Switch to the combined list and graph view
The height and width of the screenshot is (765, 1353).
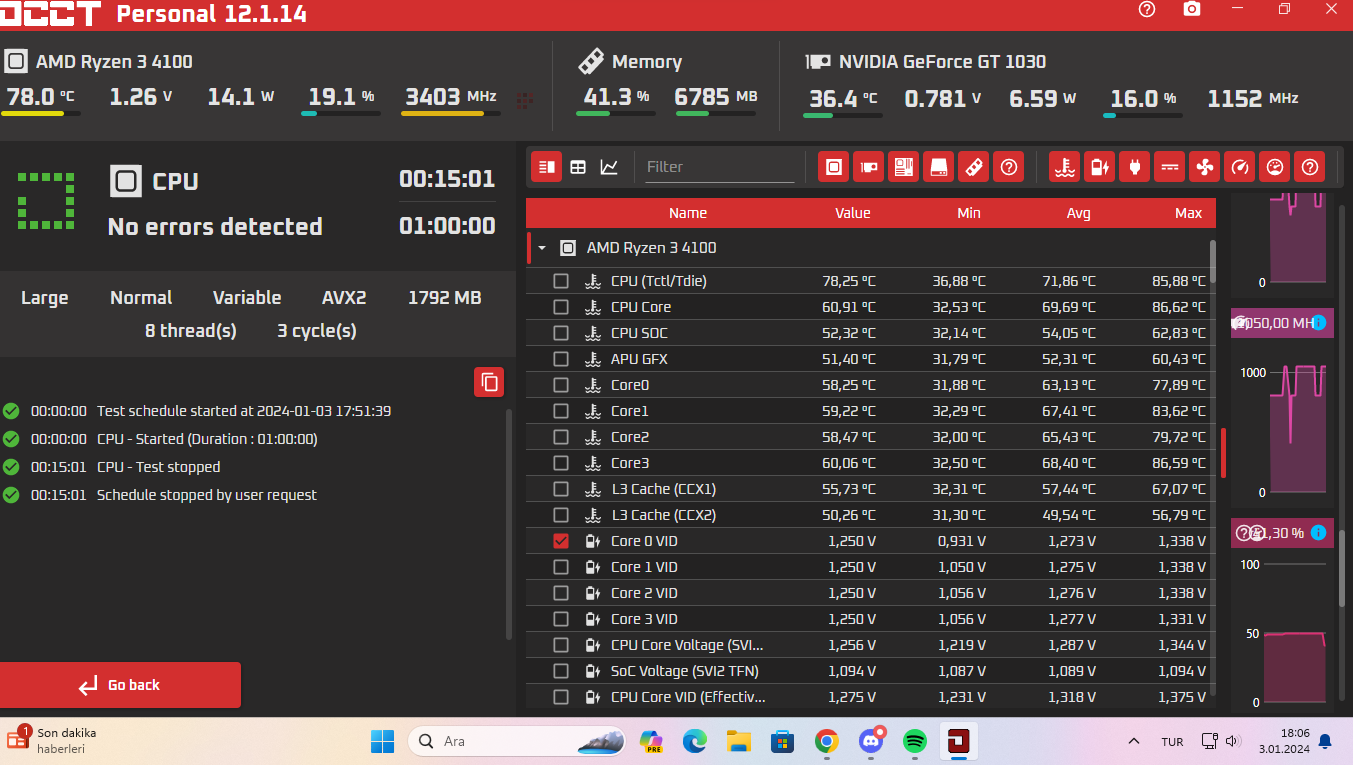point(546,167)
